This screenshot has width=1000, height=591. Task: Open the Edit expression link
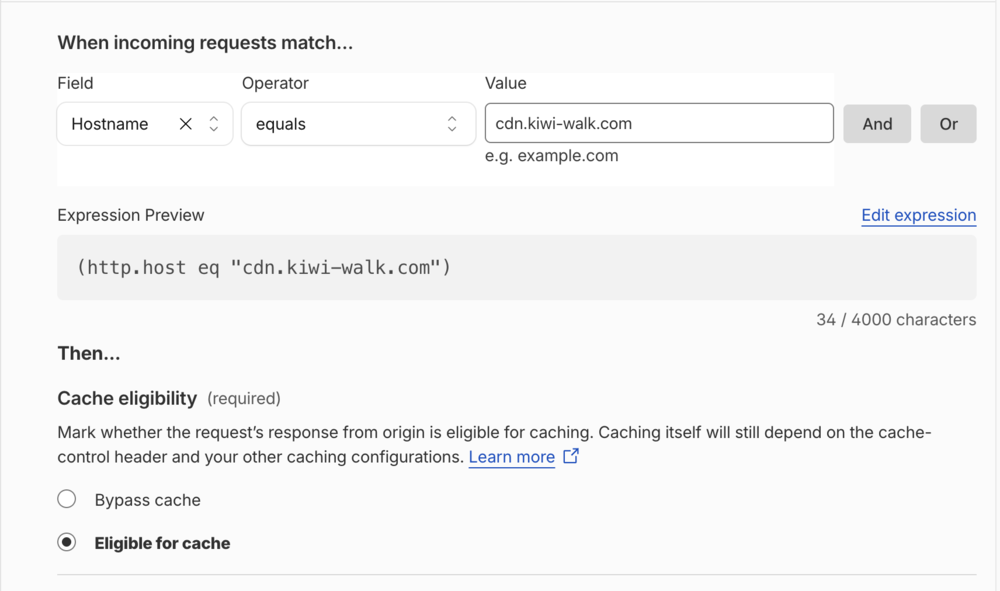click(x=918, y=215)
